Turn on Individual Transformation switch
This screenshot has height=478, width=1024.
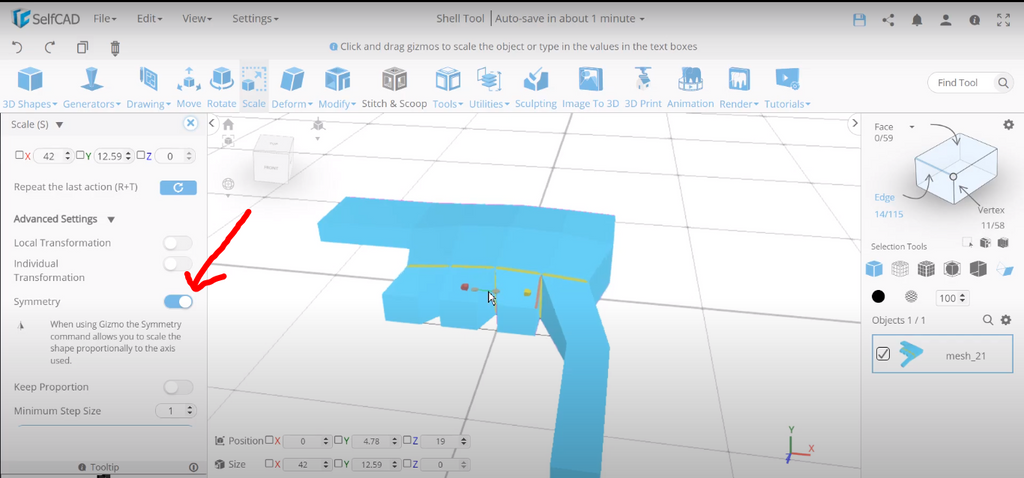(178, 264)
